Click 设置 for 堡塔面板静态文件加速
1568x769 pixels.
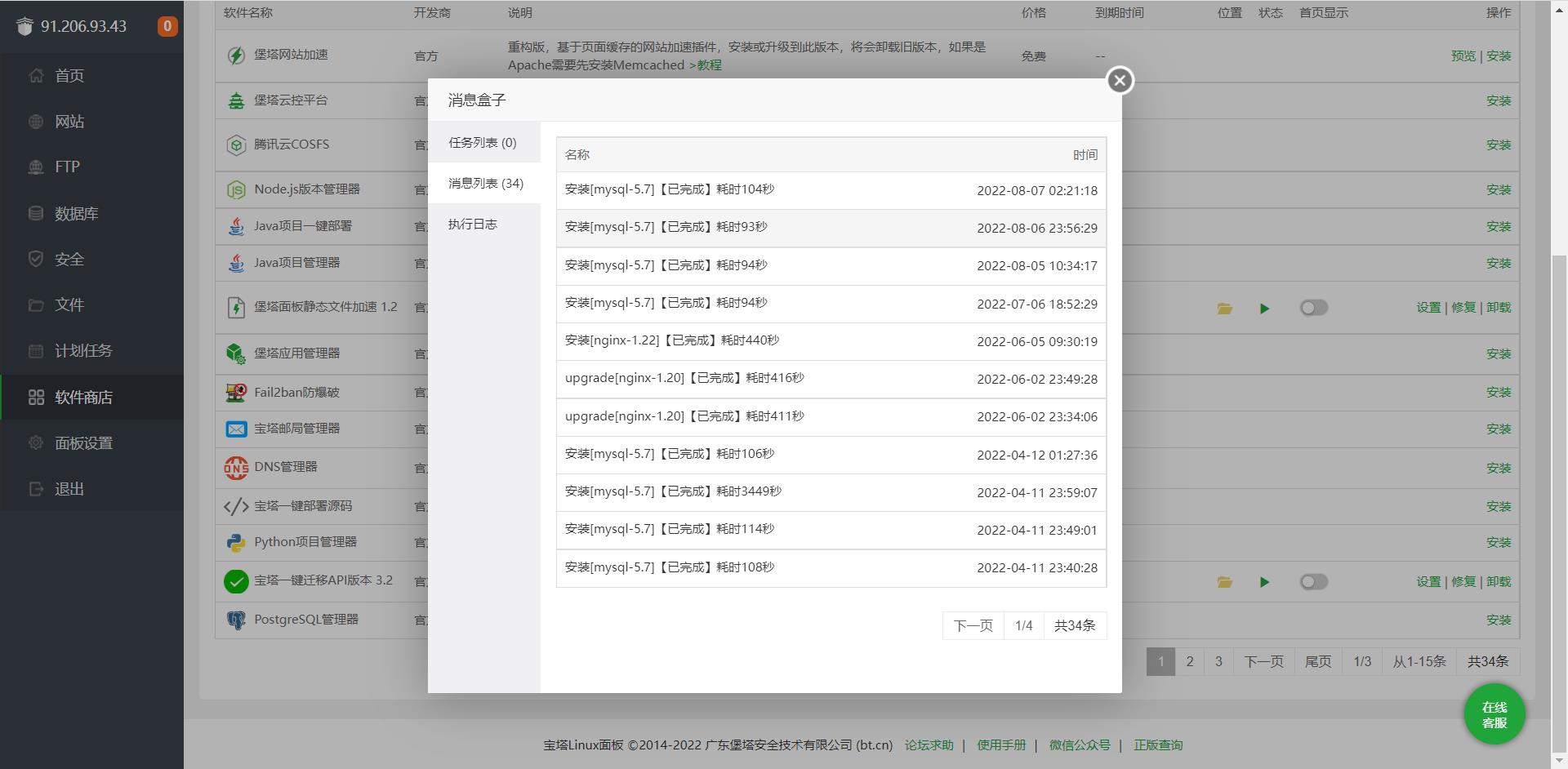pos(1428,308)
